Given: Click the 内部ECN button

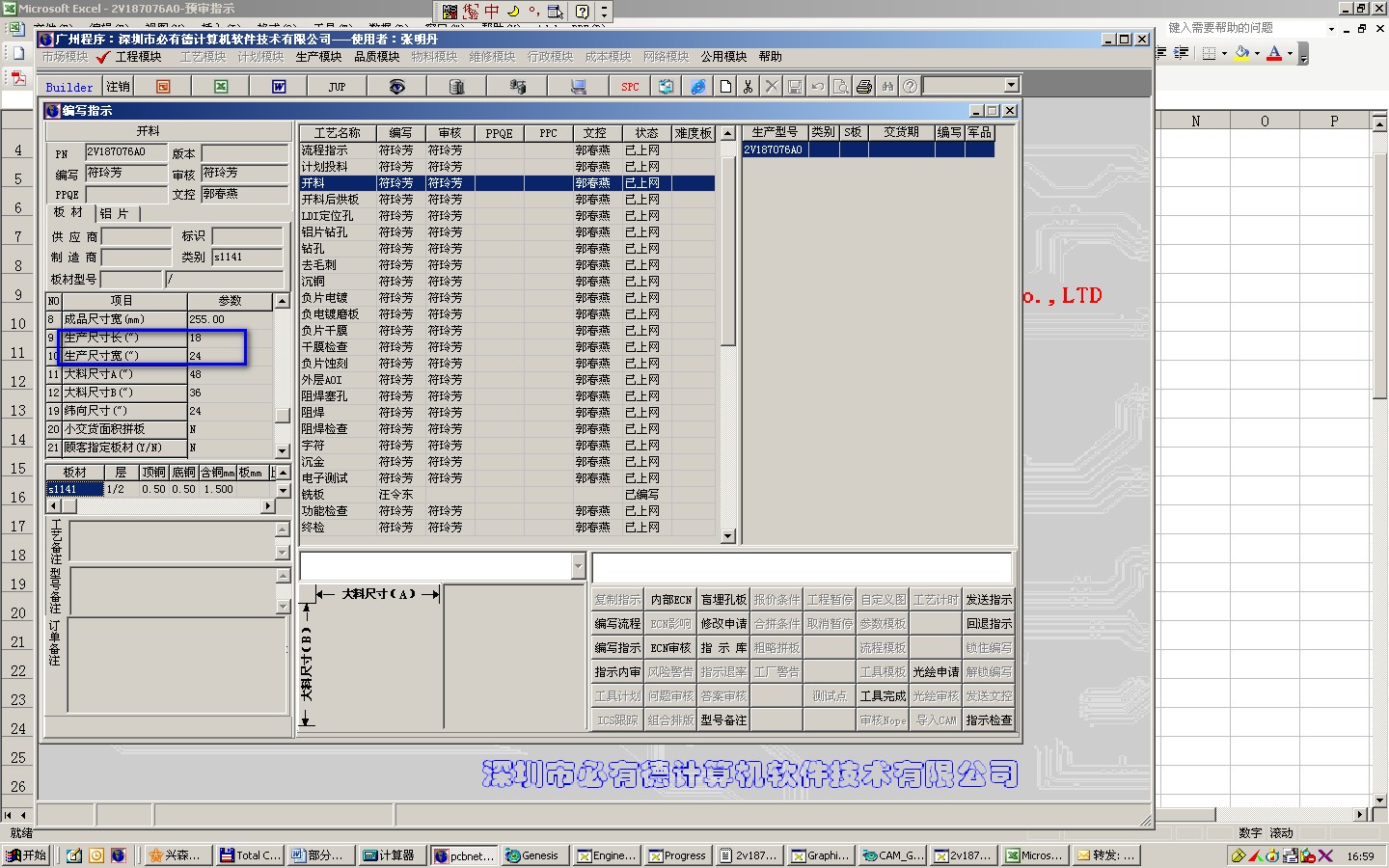Looking at the screenshot, I should tap(671, 600).
